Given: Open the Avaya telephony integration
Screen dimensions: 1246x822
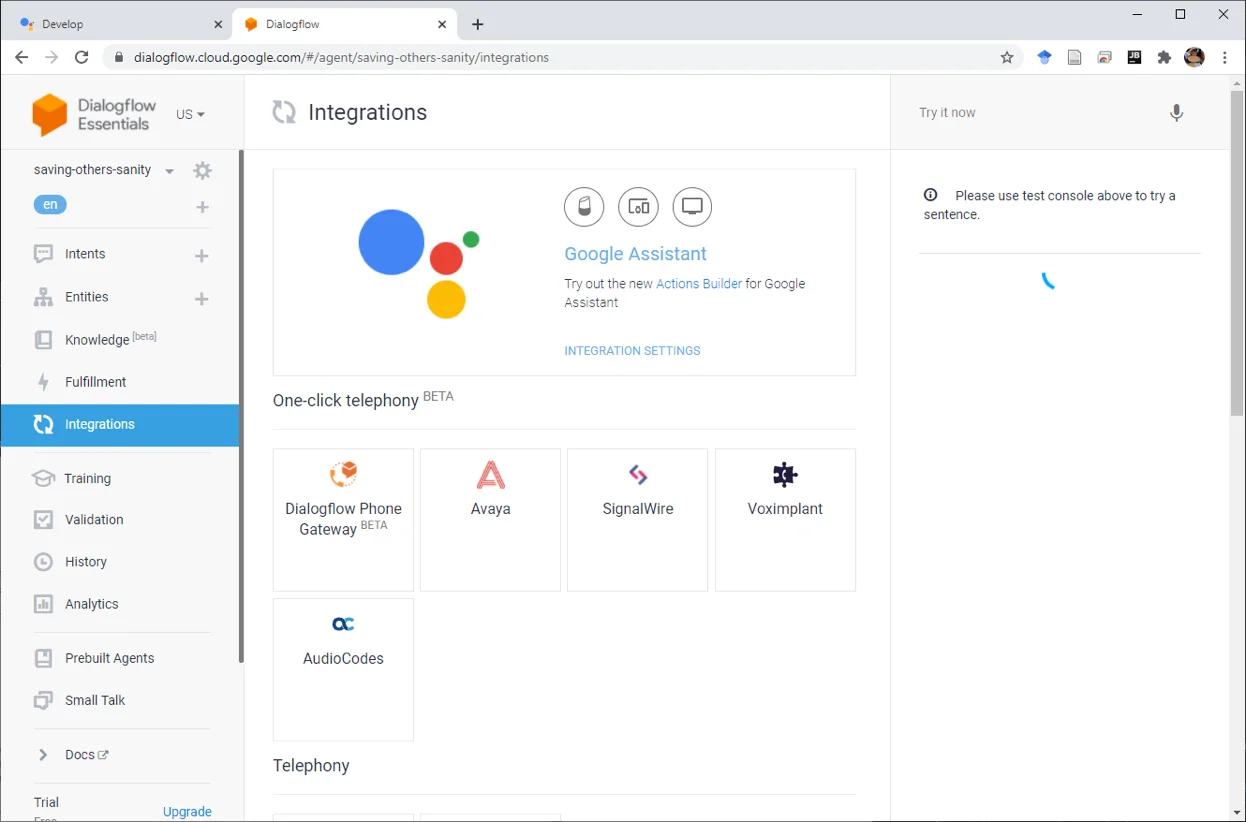Looking at the screenshot, I should point(490,519).
